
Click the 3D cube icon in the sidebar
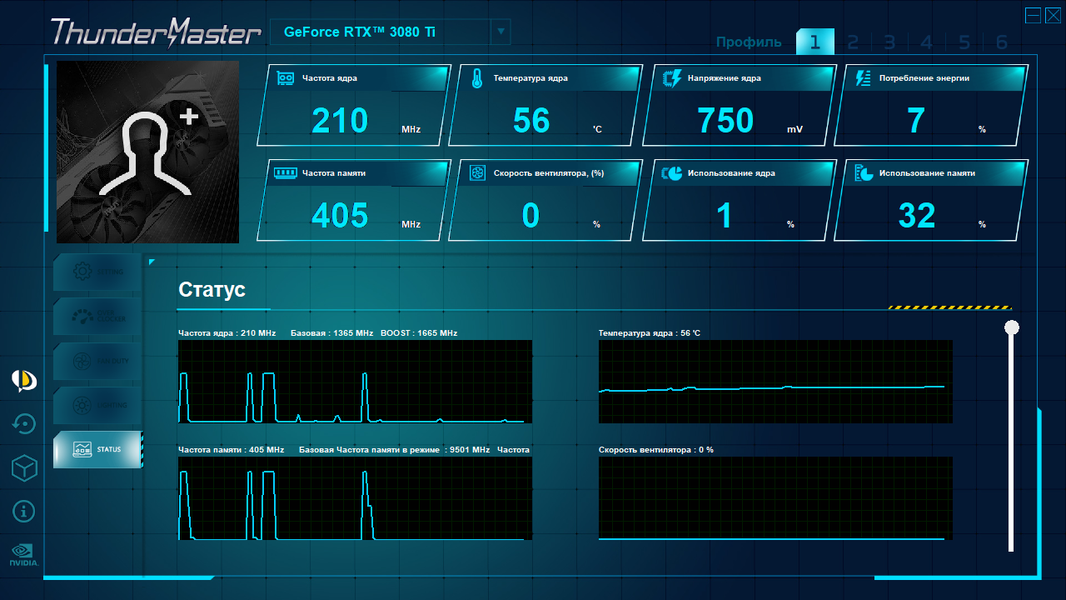[x=24, y=468]
